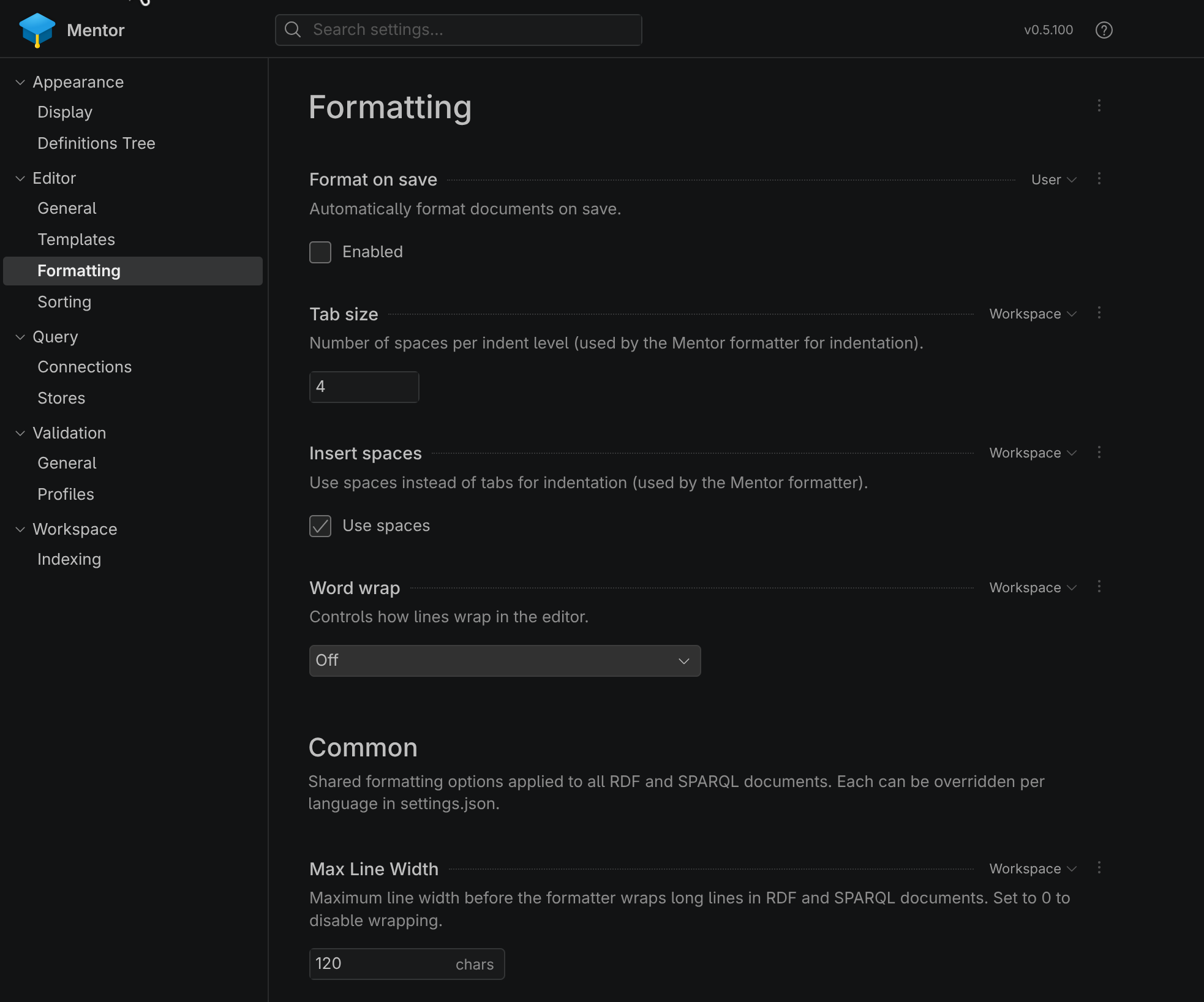Open the Max Line Width Workspace scope dropdown
The image size is (1204, 1002).
point(1033,868)
